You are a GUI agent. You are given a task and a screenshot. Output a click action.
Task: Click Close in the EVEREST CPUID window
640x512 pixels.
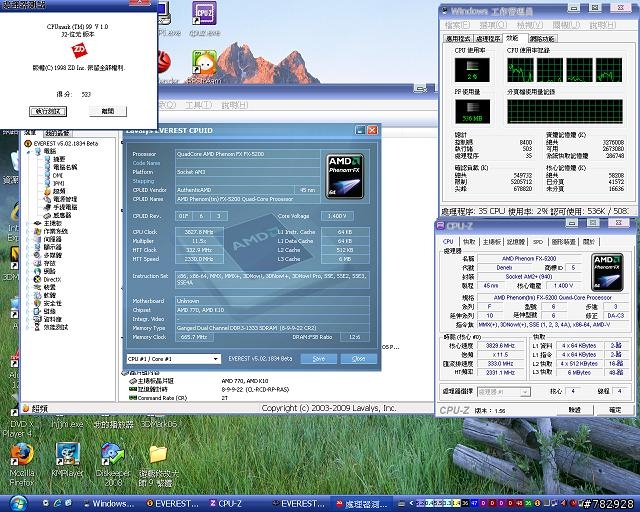click(x=359, y=358)
